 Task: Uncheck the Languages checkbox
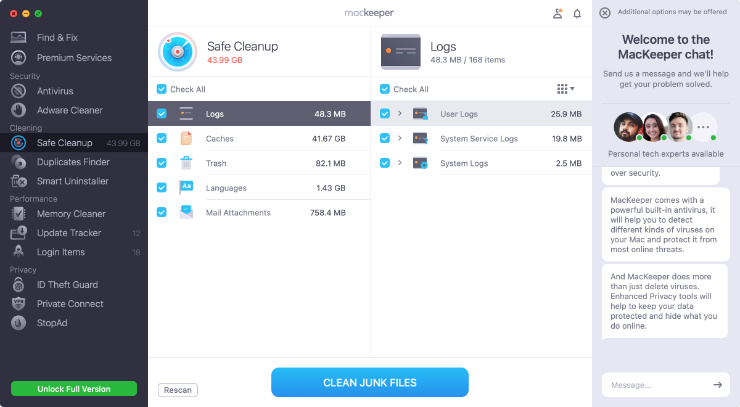coord(161,187)
